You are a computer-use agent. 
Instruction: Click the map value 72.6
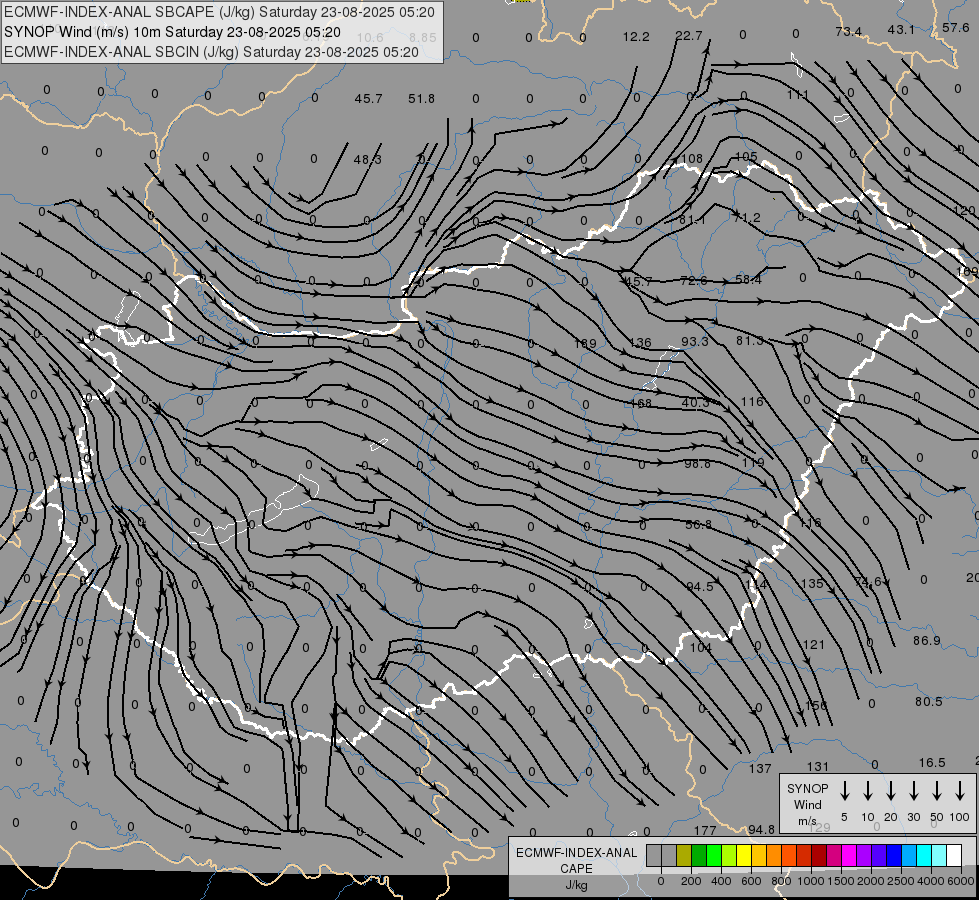(x=694, y=280)
